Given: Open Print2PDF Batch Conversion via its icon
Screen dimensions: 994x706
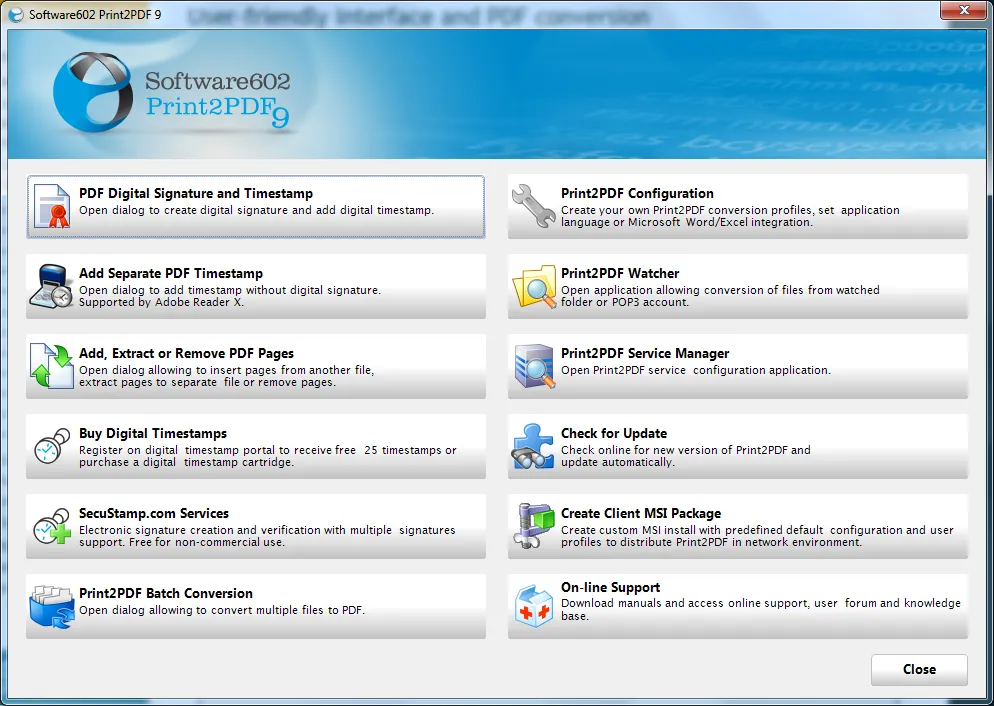Looking at the screenshot, I should click(x=50, y=607).
